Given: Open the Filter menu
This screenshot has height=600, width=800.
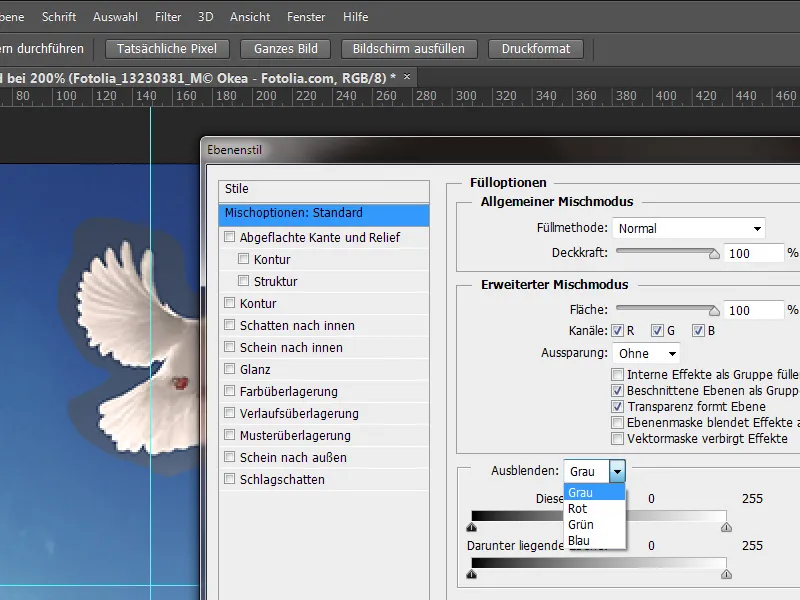Looking at the screenshot, I should point(168,17).
